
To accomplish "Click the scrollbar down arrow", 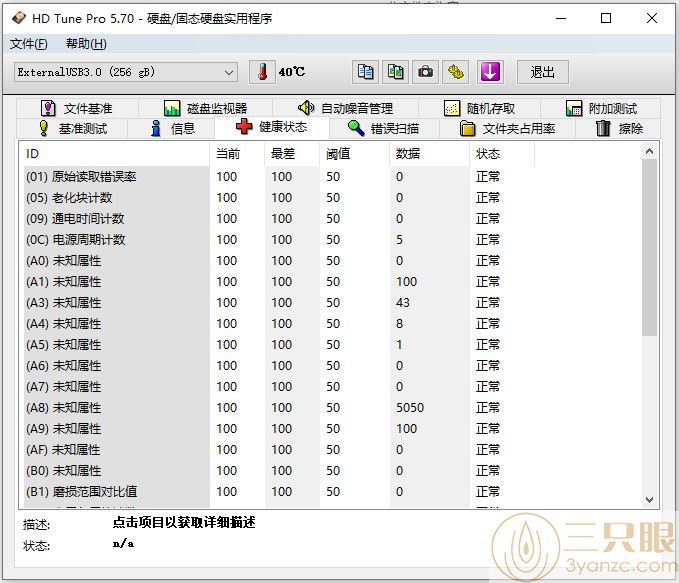I will [x=649, y=499].
